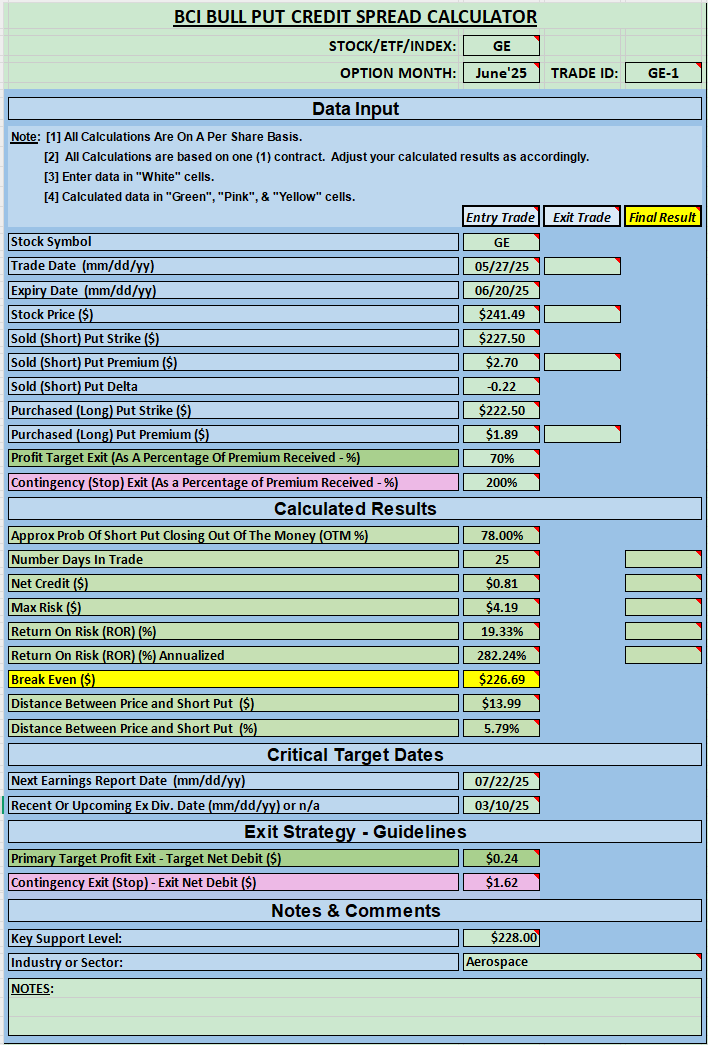Select the Profit Target Exit 70% cell
This screenshot has height=1045, width=708.
501,458
